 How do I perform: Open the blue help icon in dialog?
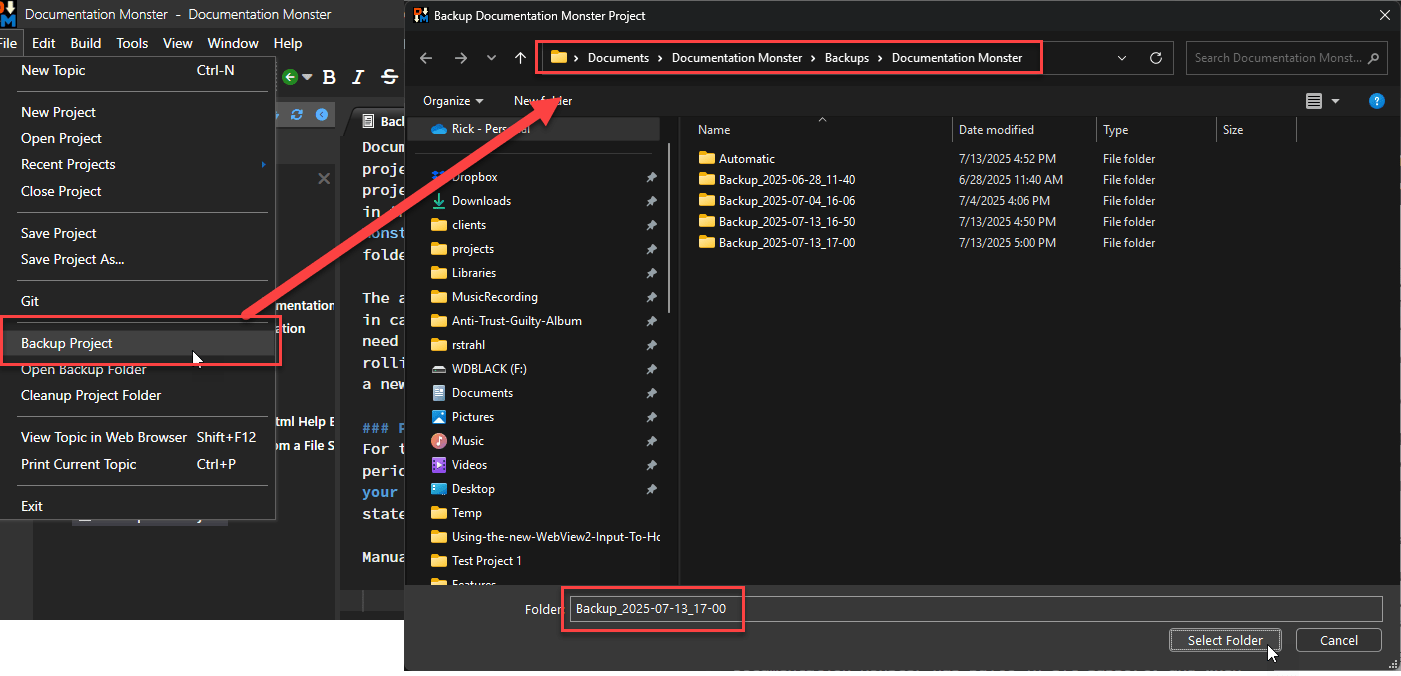tap(1377, 101)
